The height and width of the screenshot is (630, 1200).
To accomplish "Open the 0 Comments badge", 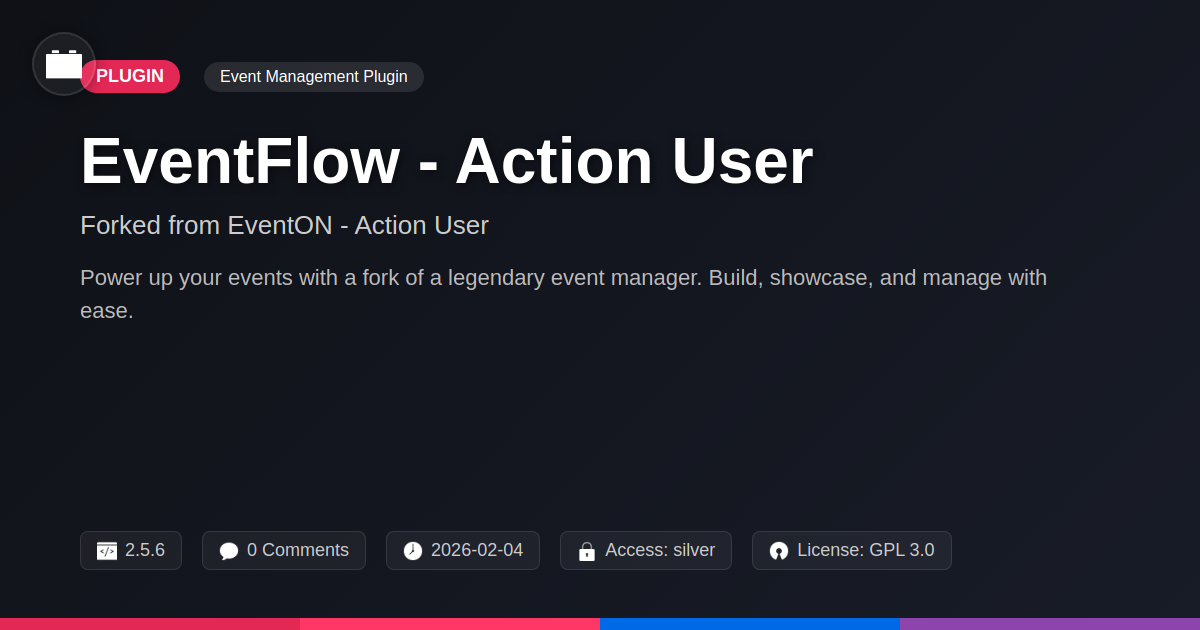I will [284, 551].
